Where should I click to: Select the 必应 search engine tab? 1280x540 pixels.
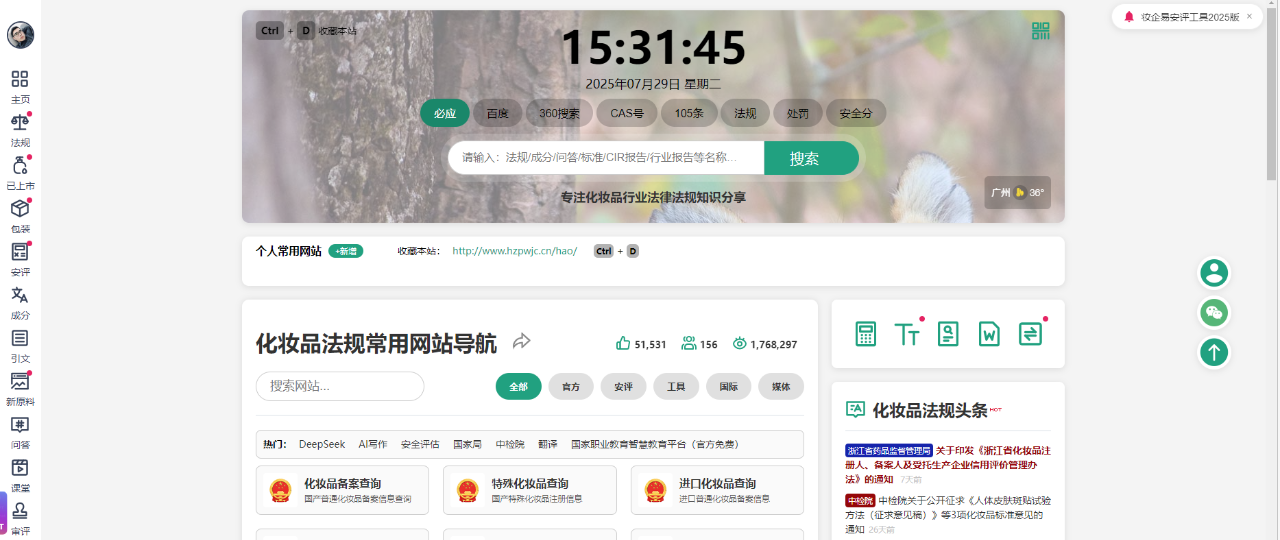tap(445, 113)
